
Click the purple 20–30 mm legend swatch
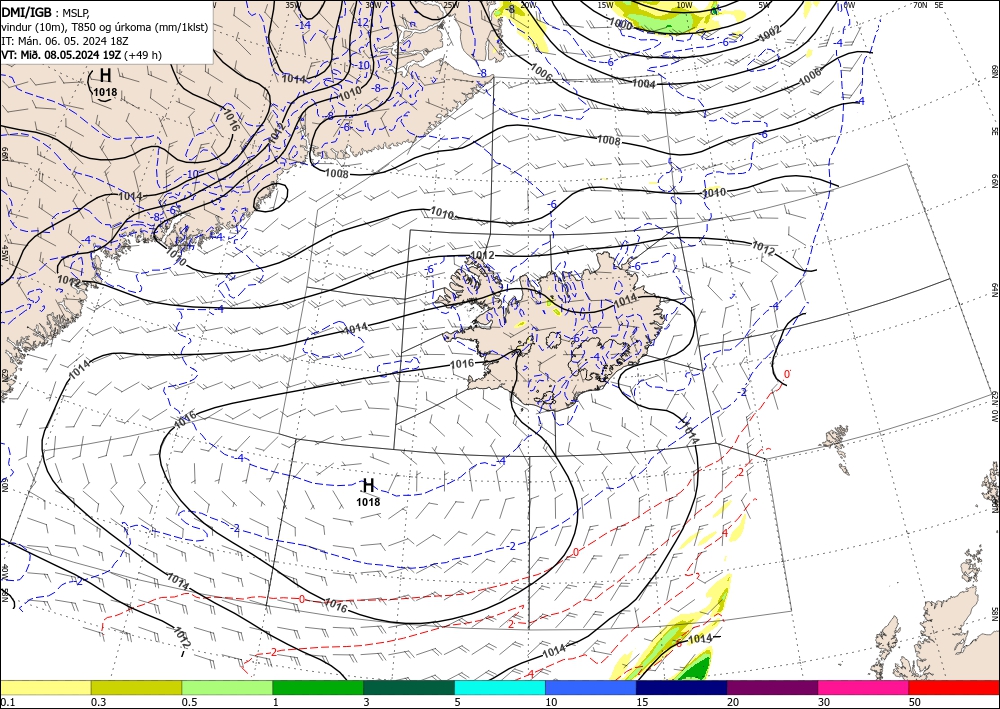772,687
